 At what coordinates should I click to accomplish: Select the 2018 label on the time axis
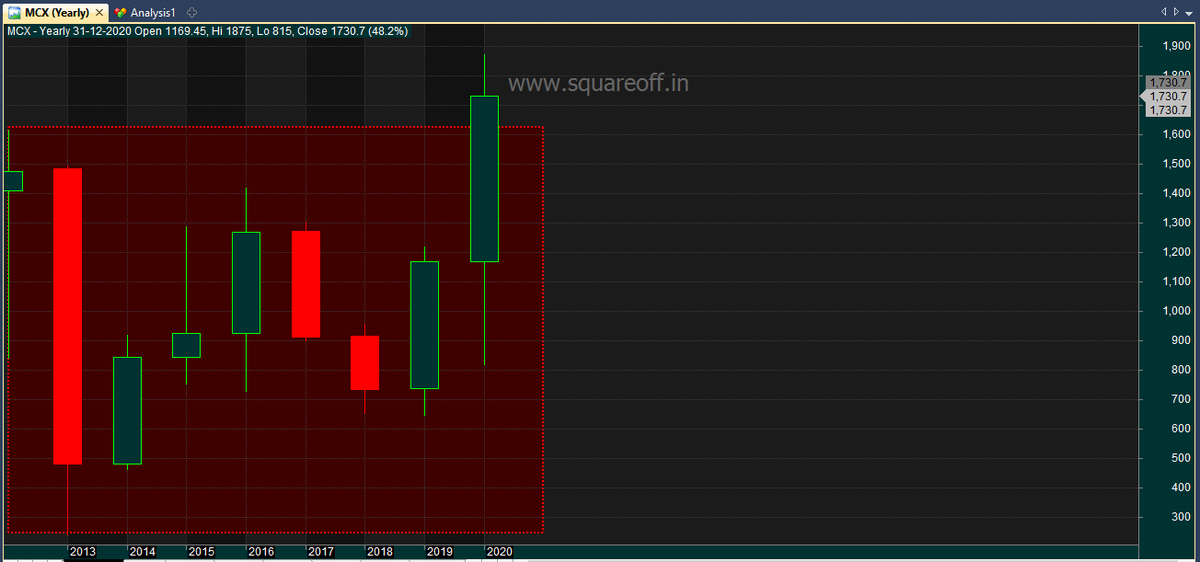click(379, 552)
